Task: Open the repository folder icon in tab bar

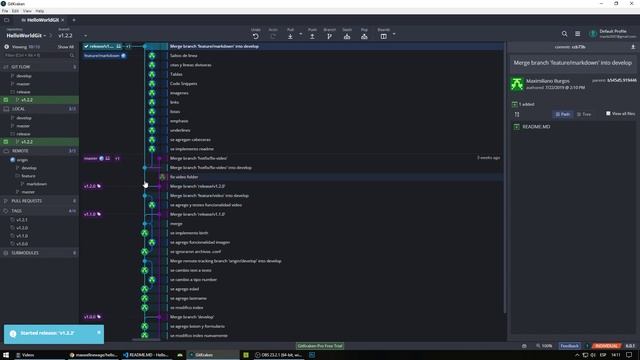Action: pyautogui.click(x=7, y=20)
